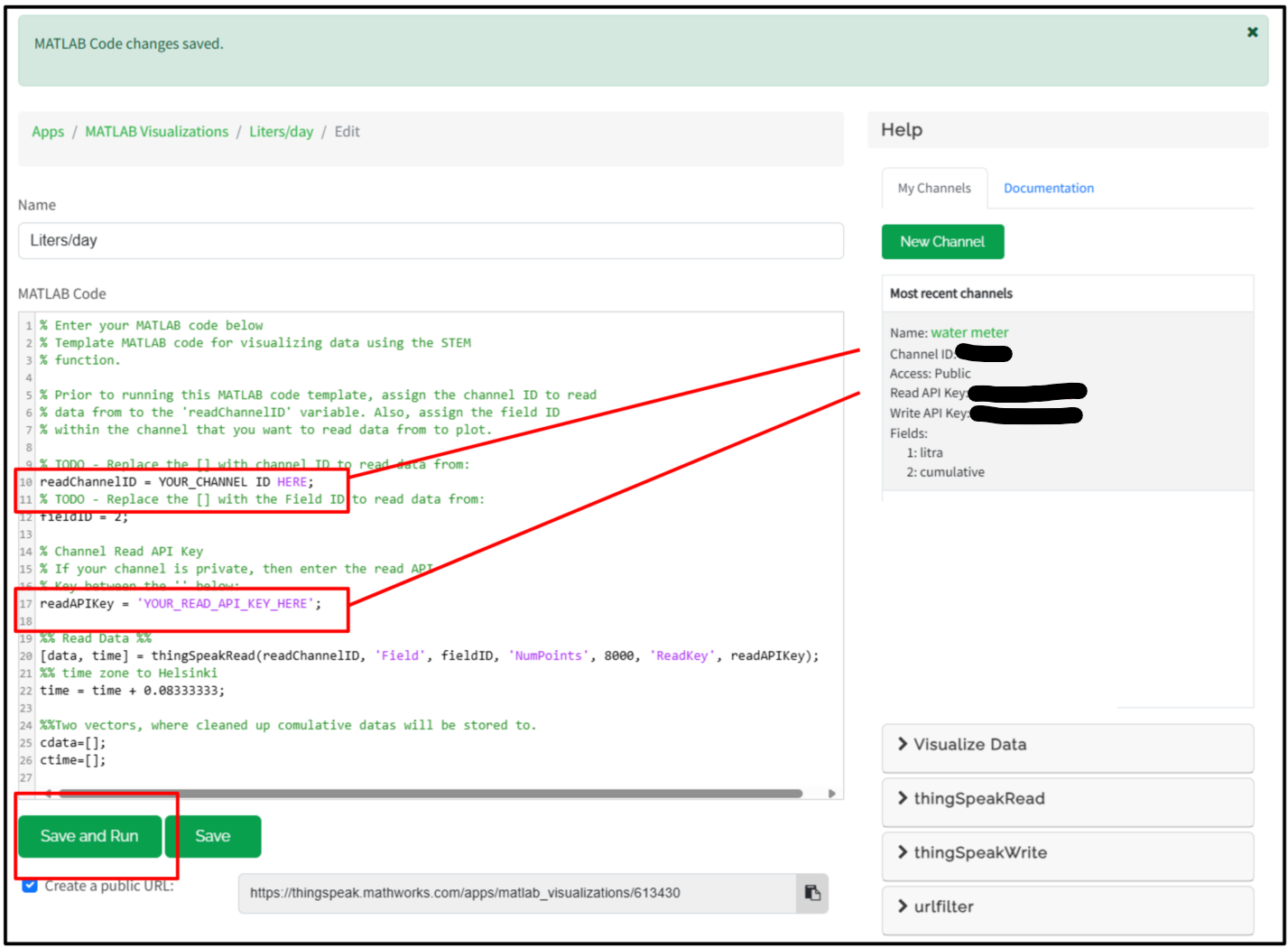Screen dimensions: 1288x948
Task: Click code line 'time = time + 0.08333333;'
Action: (132, 691)
